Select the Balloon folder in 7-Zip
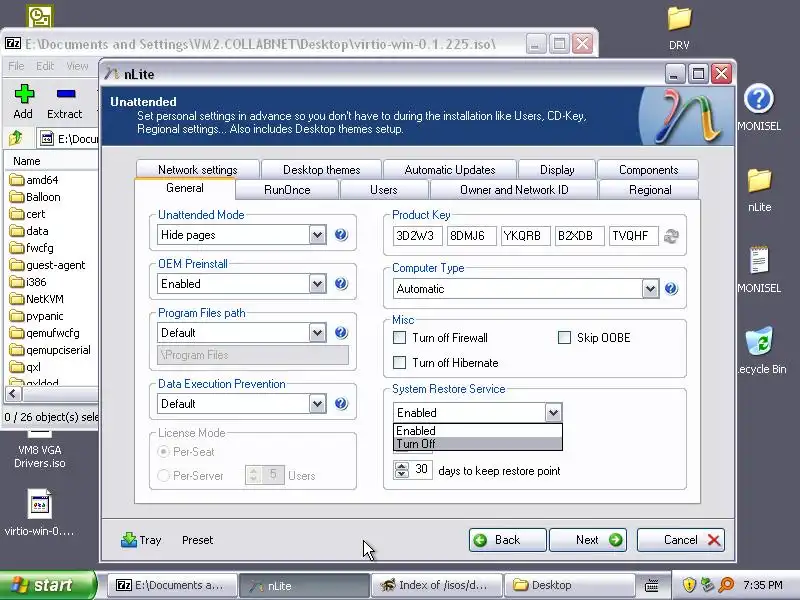Image resolution: width=800 pixels, height=600 pixels. click(x=35, y=197)
